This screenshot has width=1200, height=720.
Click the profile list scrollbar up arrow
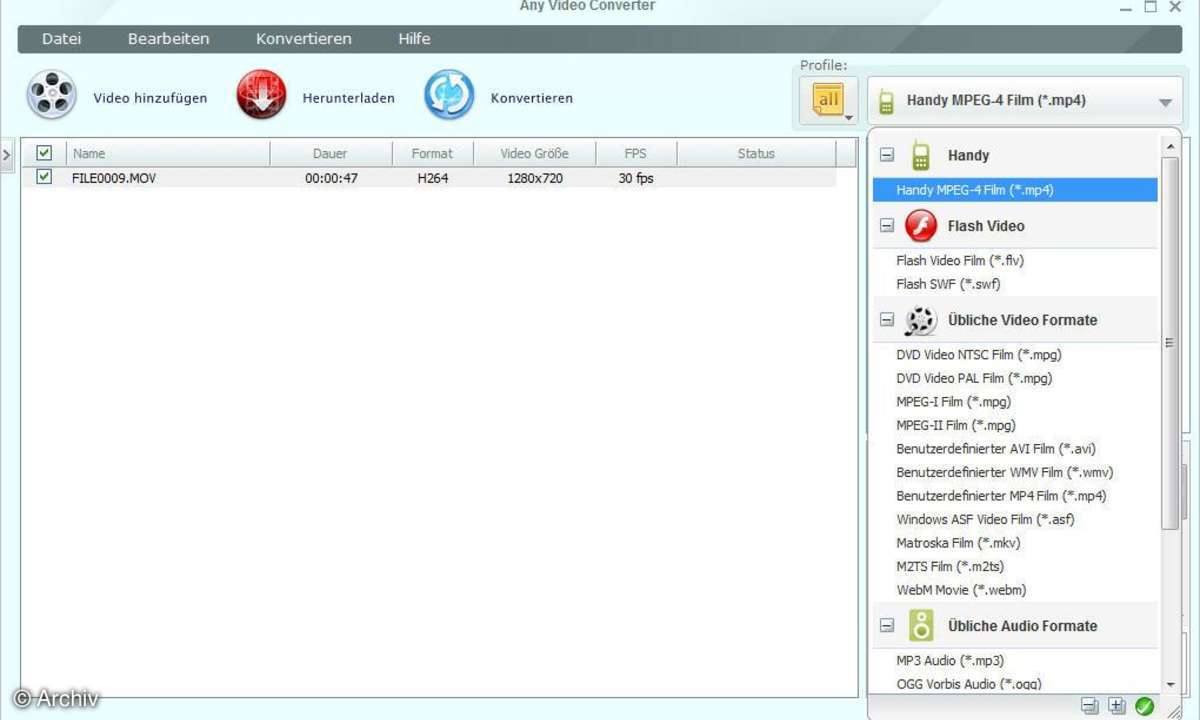coord(1170,146)
